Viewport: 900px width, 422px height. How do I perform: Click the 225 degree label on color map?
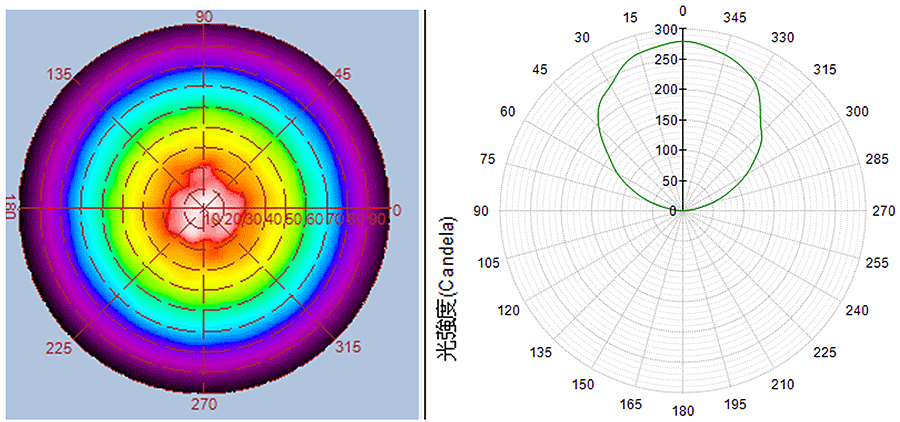[61, 347]
